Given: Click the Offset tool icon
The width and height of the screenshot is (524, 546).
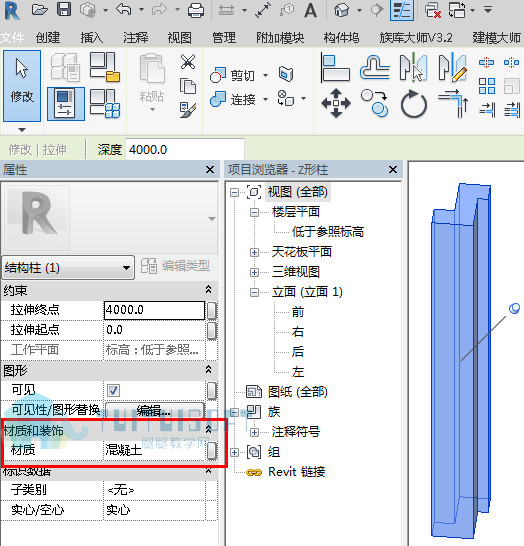Looking at the screenshot, I should click(x=375, y=67).
